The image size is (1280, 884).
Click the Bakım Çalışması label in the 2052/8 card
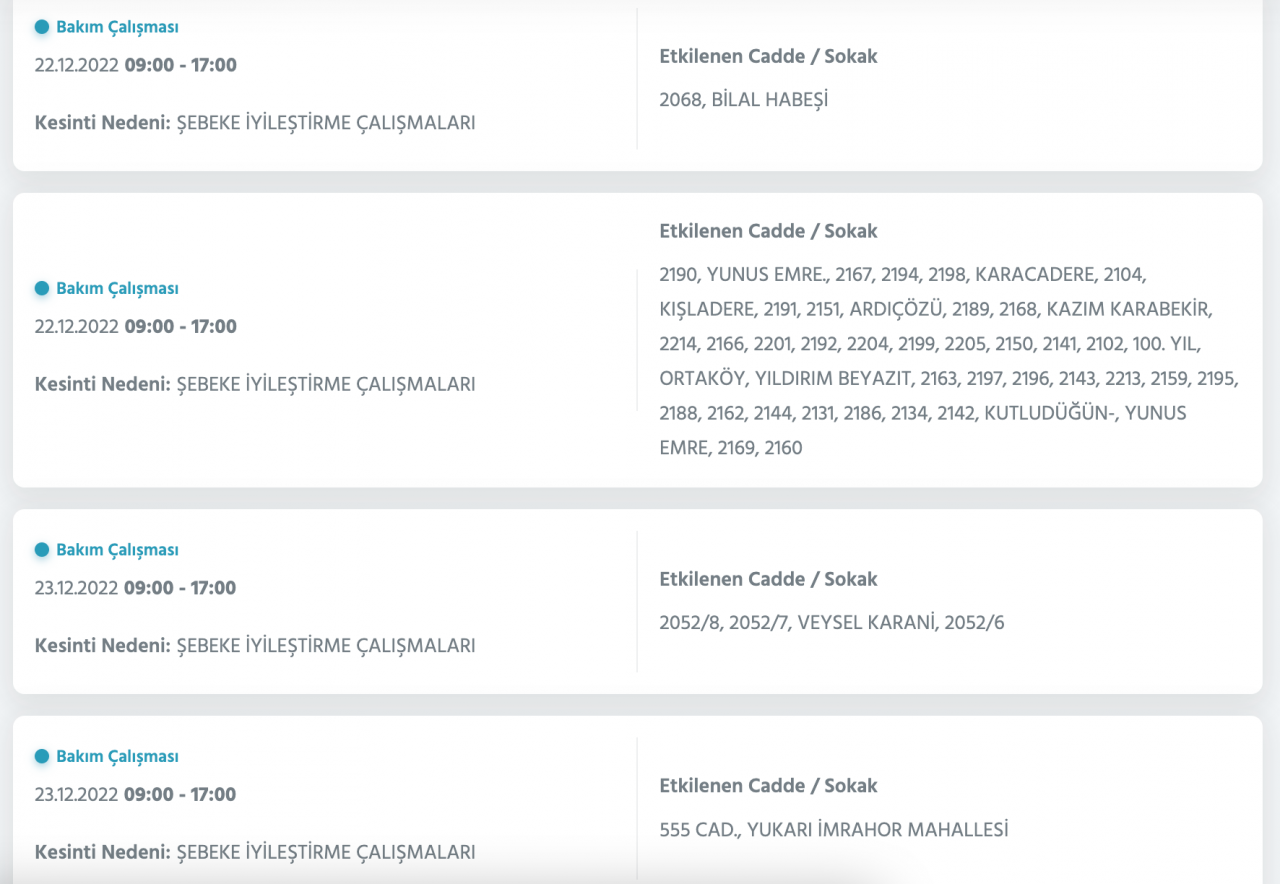pyautogui.click(x=117, y=550)
